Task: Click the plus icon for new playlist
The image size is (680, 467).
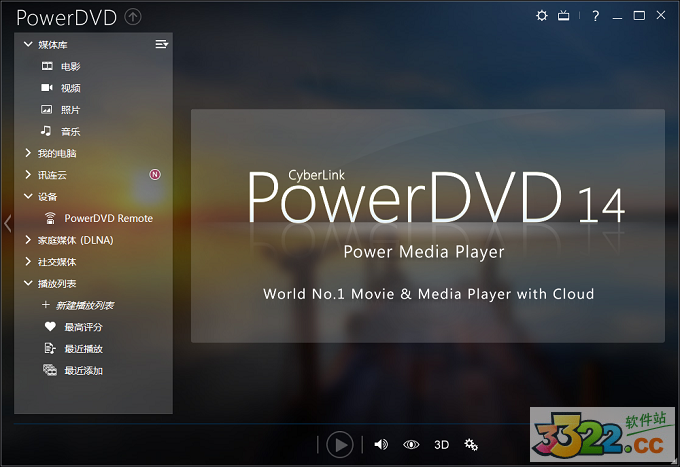Action: (x=46, y=305)
